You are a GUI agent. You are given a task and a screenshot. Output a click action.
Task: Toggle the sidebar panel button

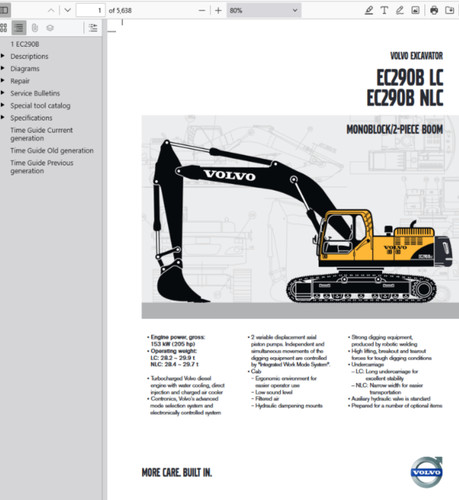click(x=4, y=10)
